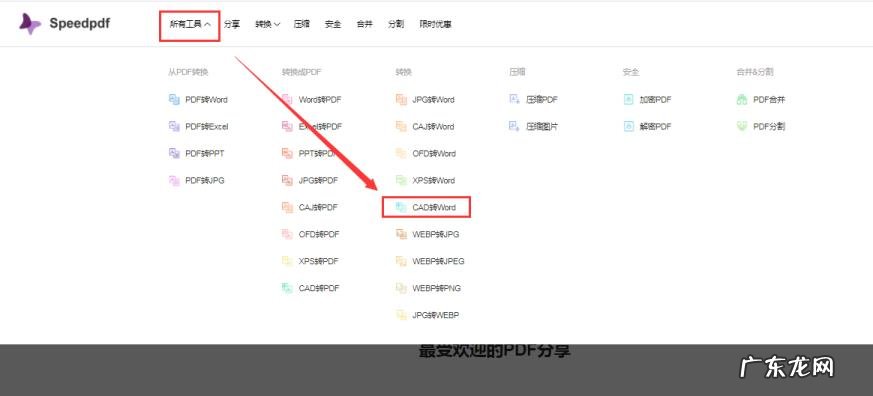Click the PDF合并 icon

click(x=742, y=100)
